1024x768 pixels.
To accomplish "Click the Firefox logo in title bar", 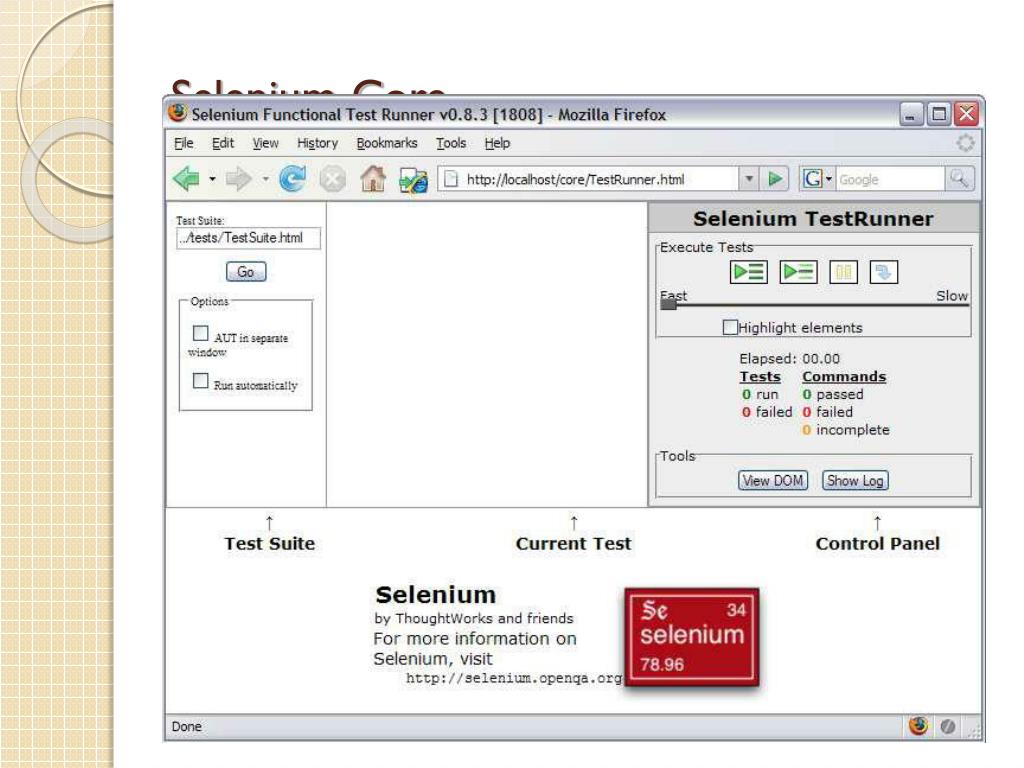I will click(x=178, y=114).
